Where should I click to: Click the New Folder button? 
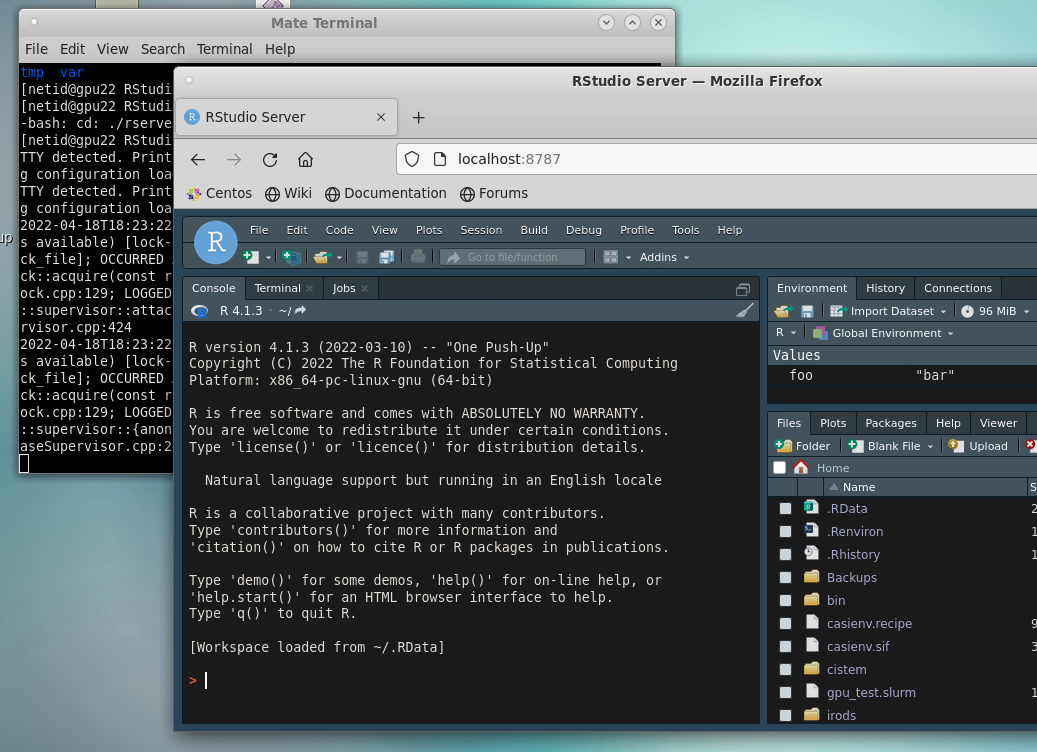point(802,446)
